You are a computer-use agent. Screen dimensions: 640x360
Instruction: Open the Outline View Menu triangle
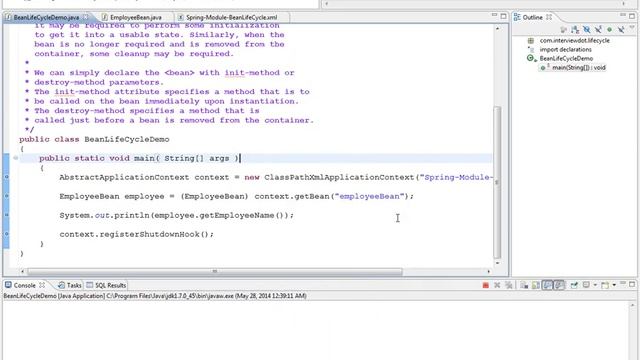coord(632,27)
